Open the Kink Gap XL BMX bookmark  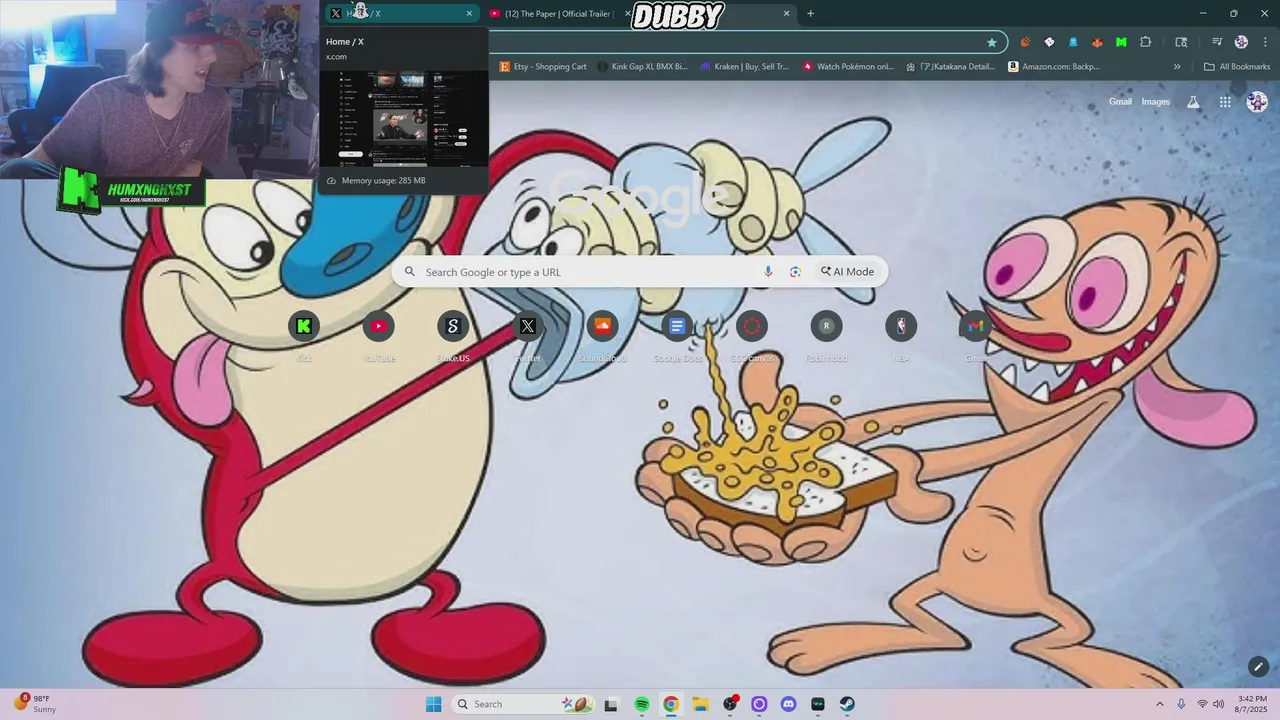click(643, 67)
